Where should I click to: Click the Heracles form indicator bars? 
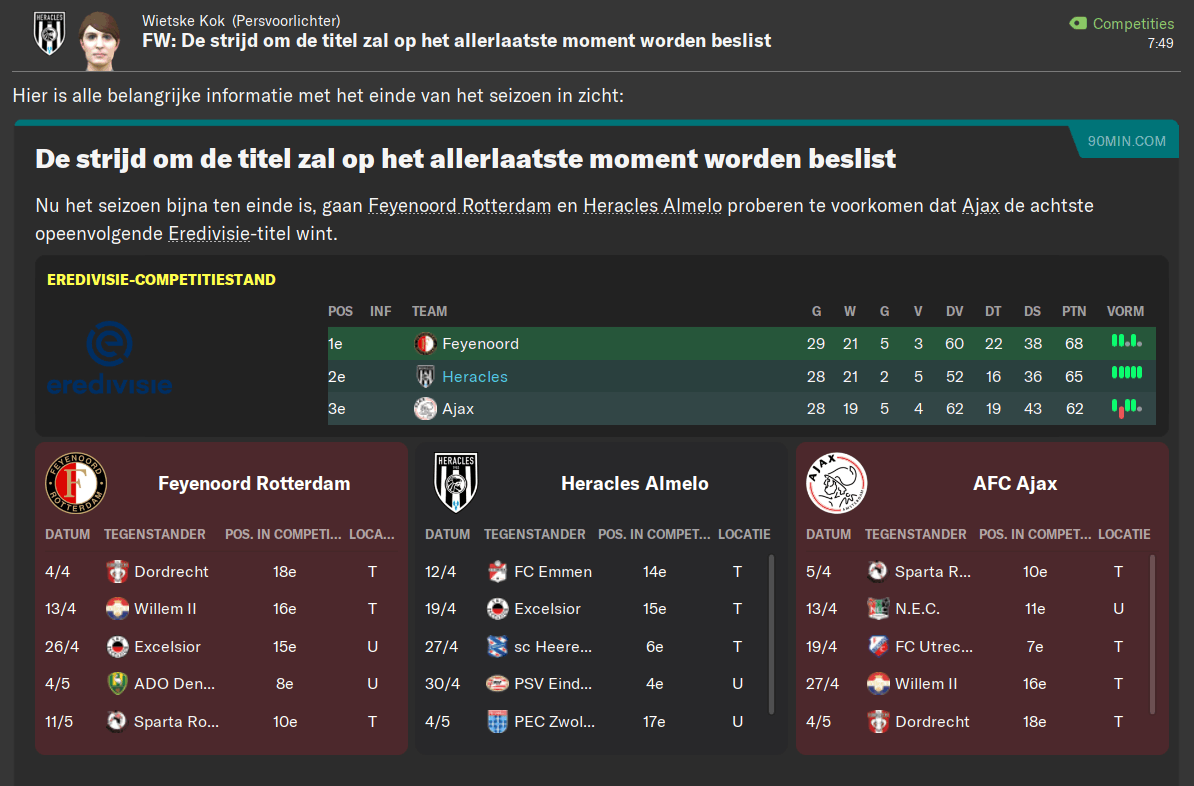tap(1126, 374)
